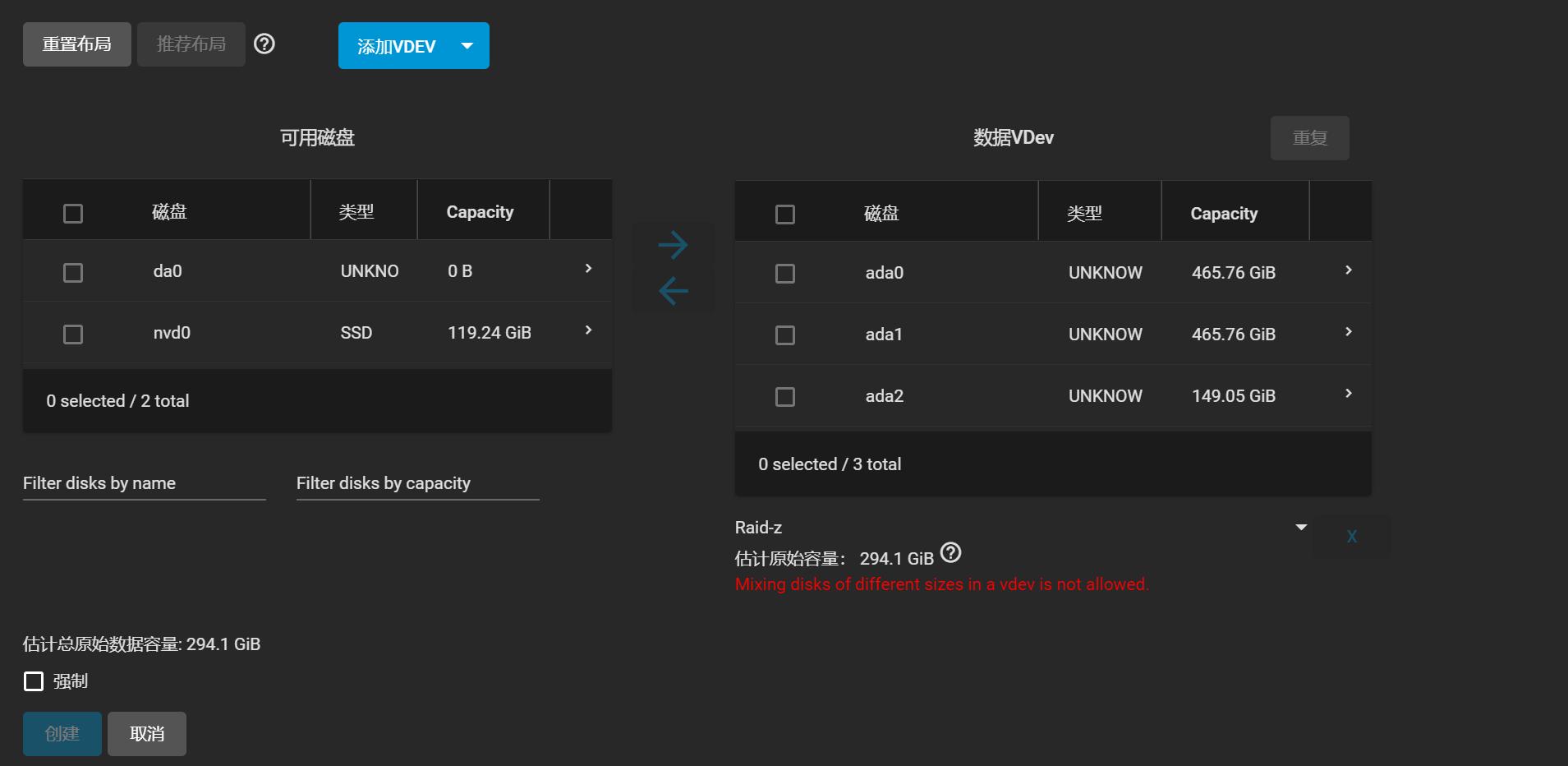1568x766 pixels.
Task: Expand details for the nvd0 row
Action: pyautogui.click(x=588, y=330)
